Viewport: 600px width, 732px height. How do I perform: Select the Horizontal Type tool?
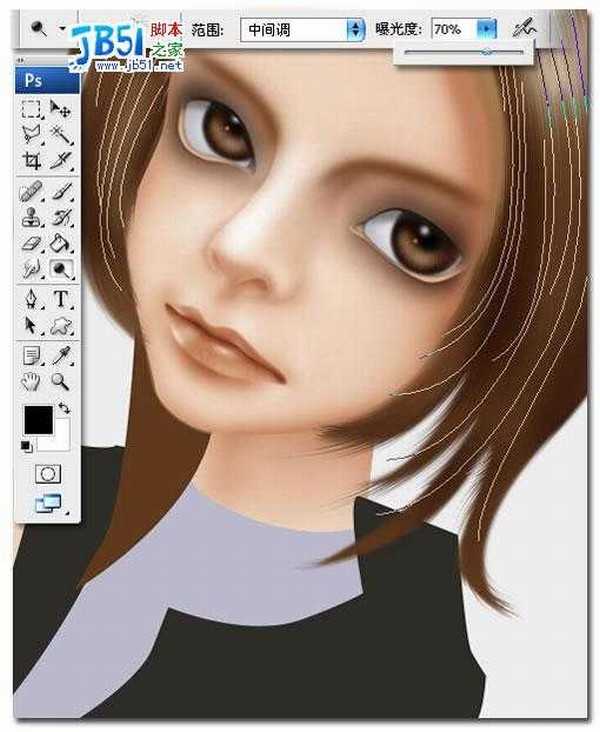click(61, 299)
